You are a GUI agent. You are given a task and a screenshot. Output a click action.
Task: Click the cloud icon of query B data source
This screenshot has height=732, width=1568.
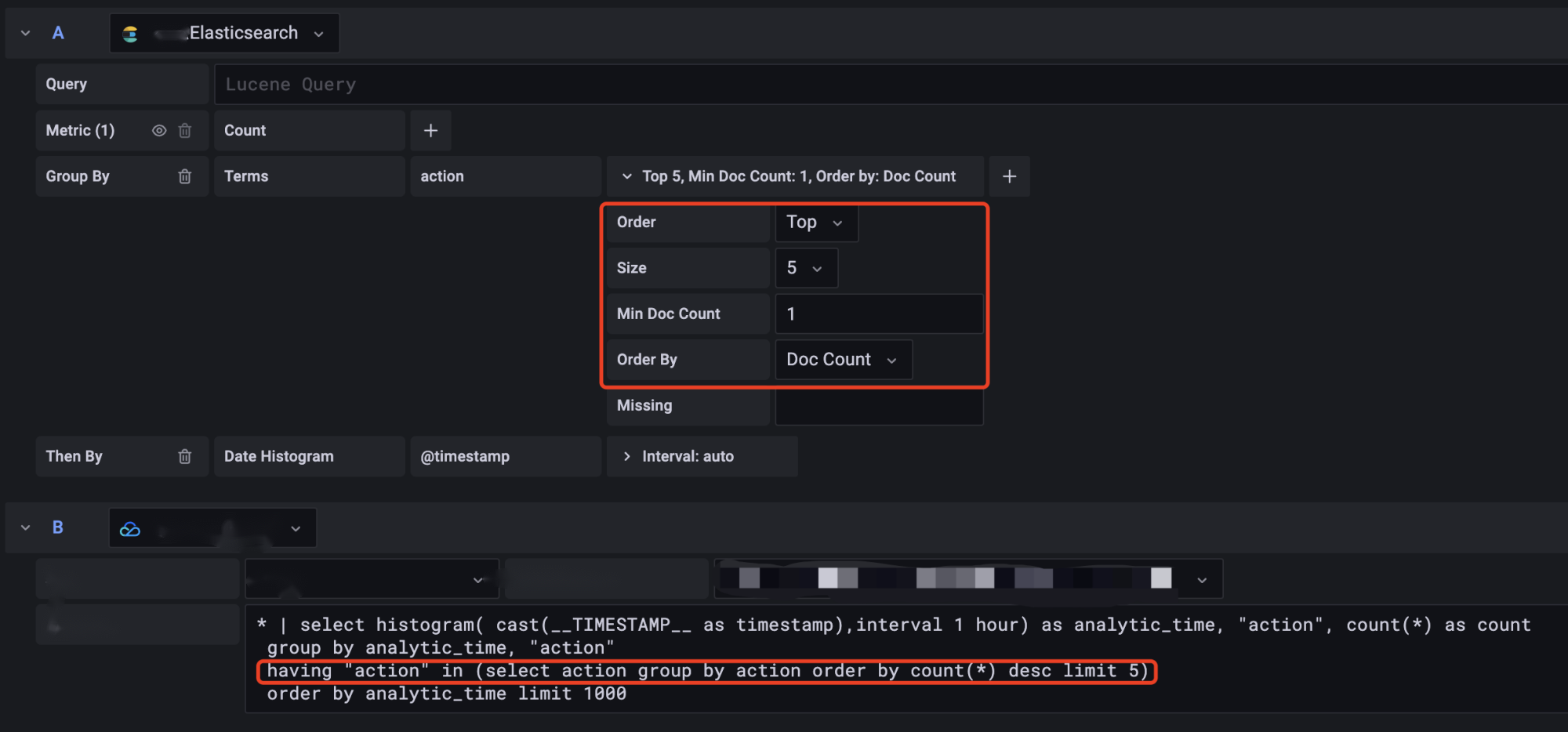pos(130,529)
